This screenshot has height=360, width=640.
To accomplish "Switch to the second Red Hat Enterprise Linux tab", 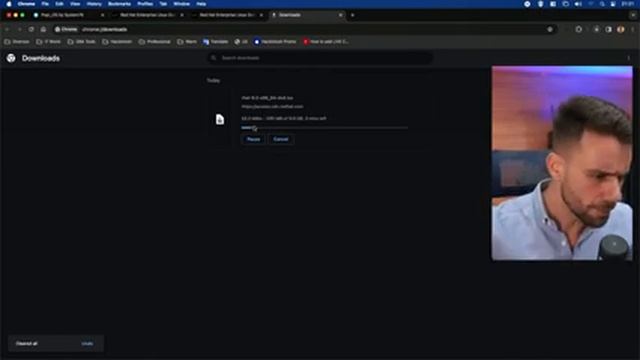I will pos(148,15).
